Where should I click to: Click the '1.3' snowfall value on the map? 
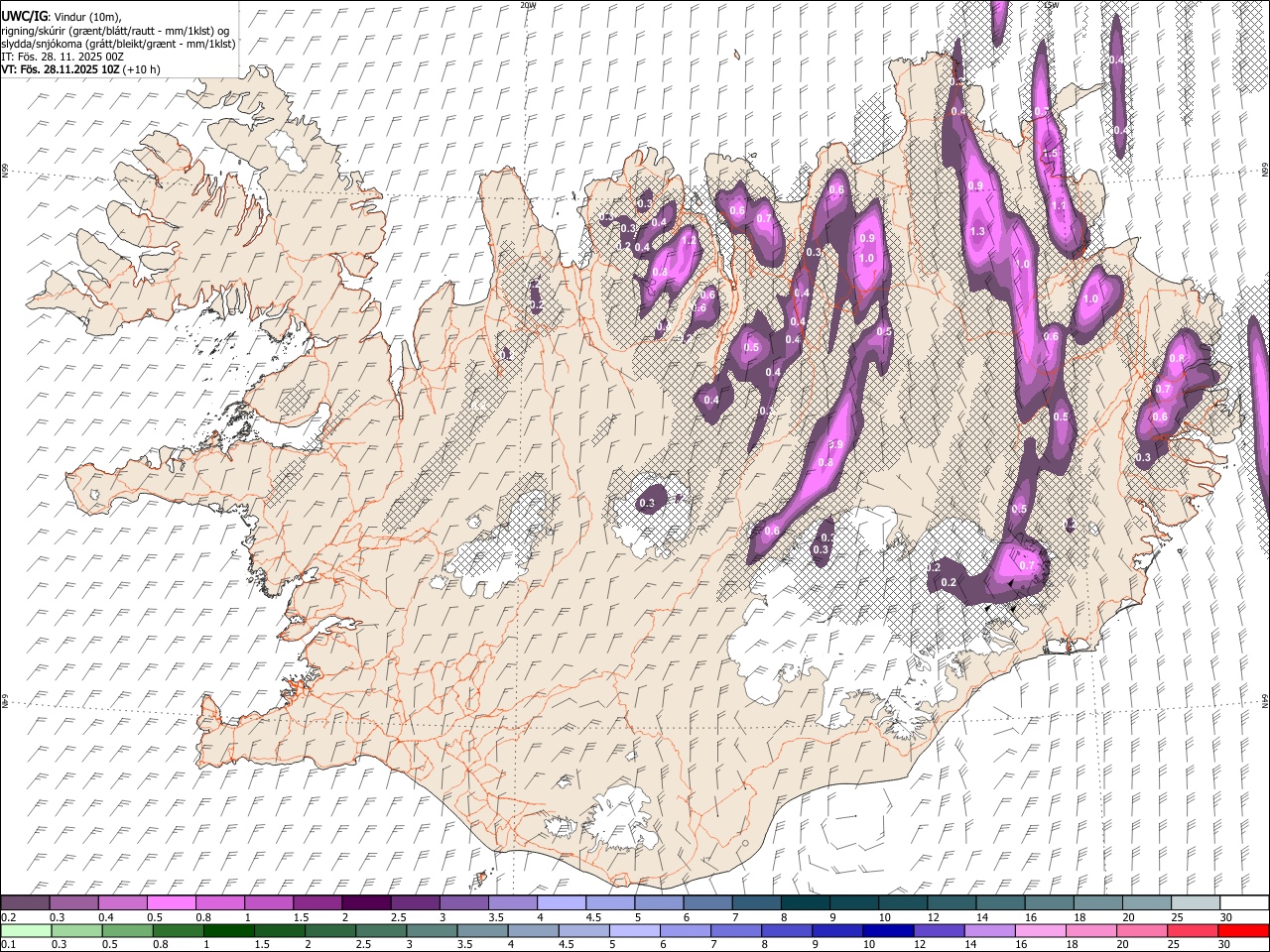[x=978, y=231]
